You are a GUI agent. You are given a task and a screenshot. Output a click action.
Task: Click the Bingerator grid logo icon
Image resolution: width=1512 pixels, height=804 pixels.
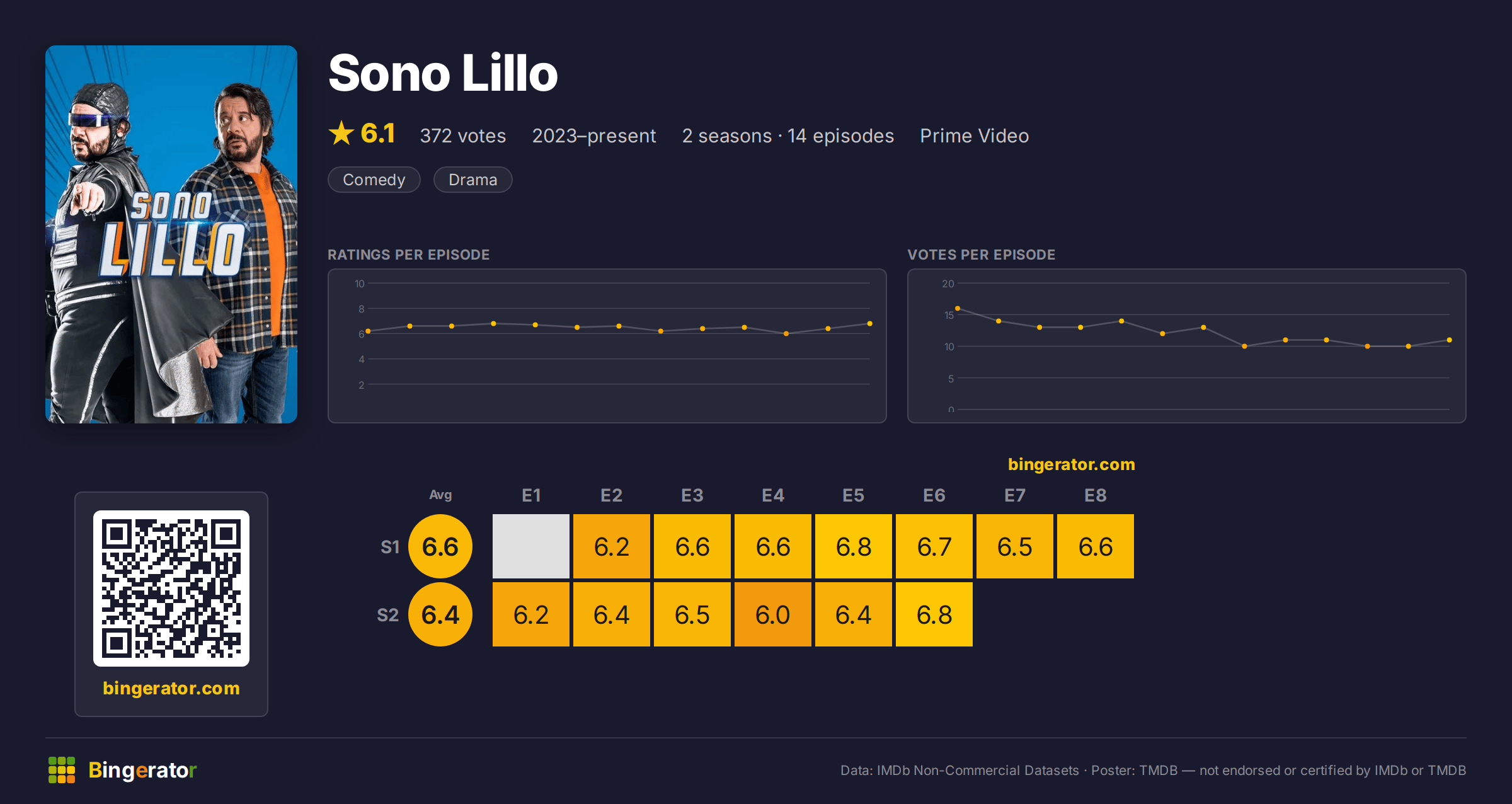tap(62, 770)
